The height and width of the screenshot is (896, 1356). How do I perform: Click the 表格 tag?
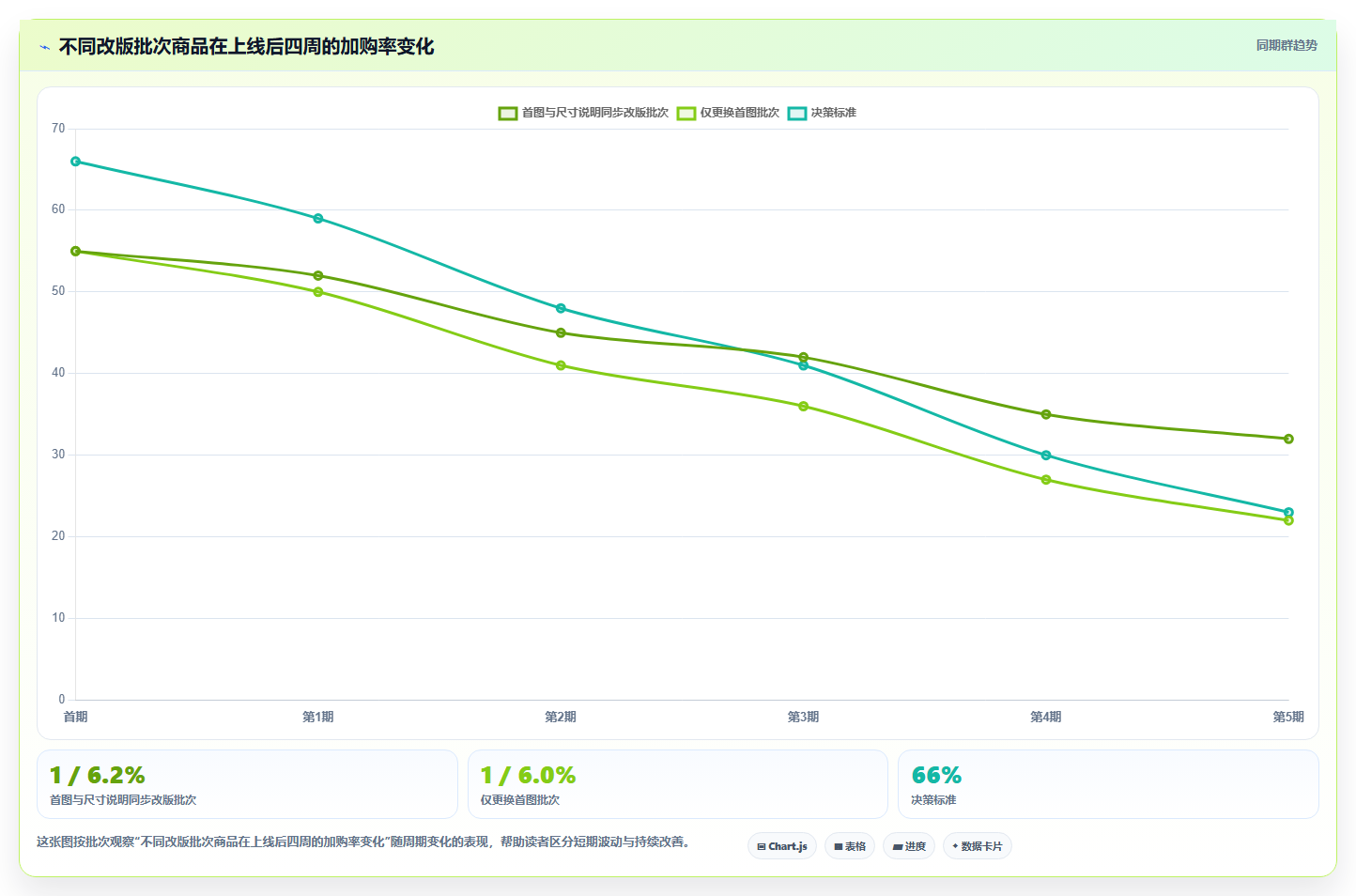tap(850, 846)
